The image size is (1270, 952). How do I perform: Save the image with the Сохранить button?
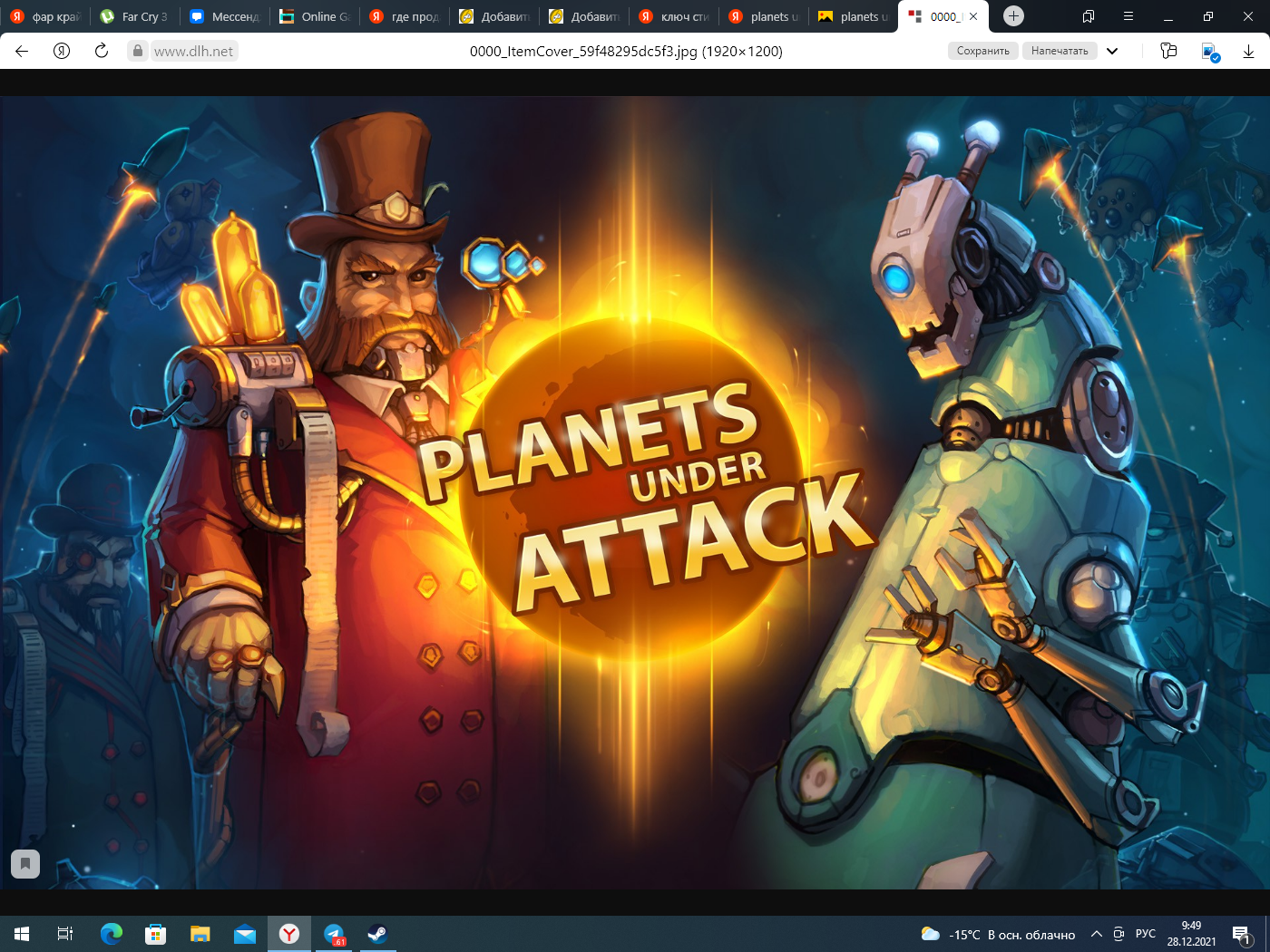[x=983, y=51]
